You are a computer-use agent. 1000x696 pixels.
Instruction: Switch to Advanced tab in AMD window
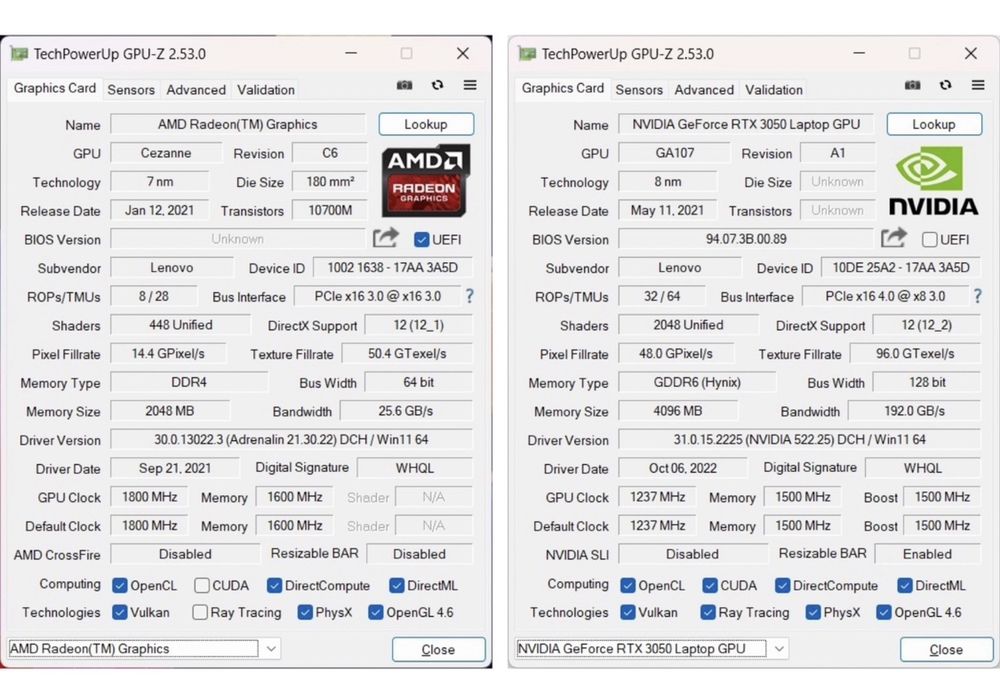(196, 90)
